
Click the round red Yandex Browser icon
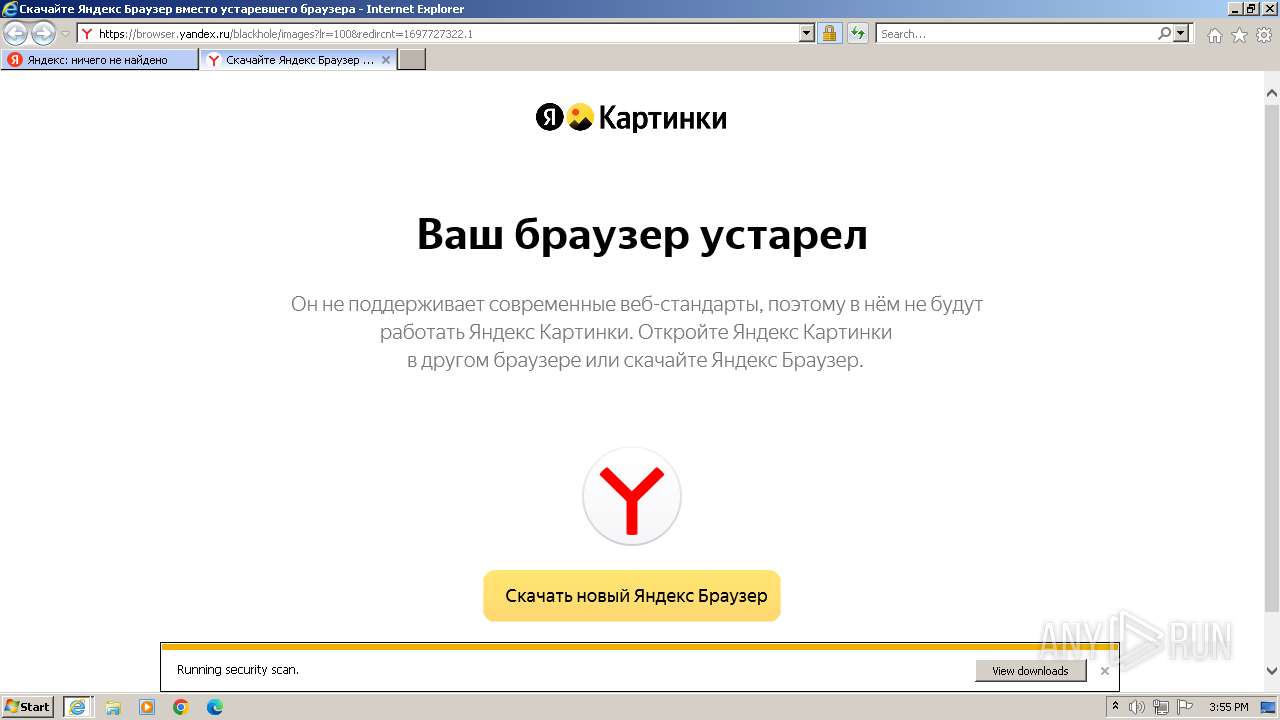point(632,496)
